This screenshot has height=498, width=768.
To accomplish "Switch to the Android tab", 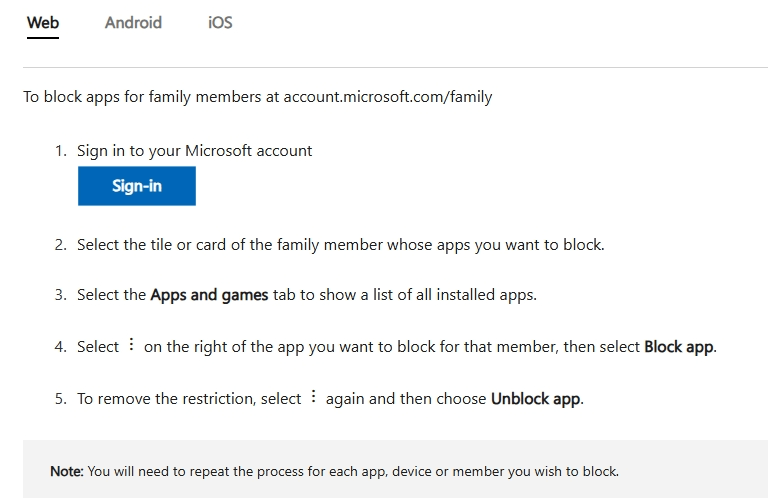I will point(133,23).
